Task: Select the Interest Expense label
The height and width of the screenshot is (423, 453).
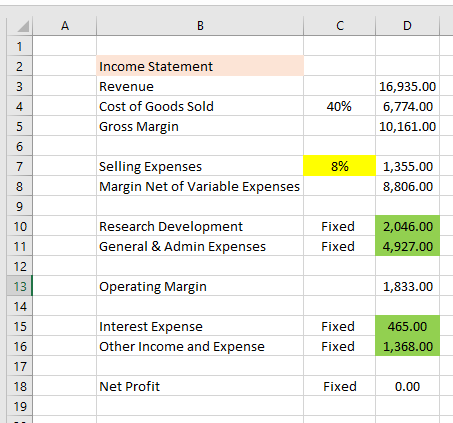Action: (x=200, y=326)
